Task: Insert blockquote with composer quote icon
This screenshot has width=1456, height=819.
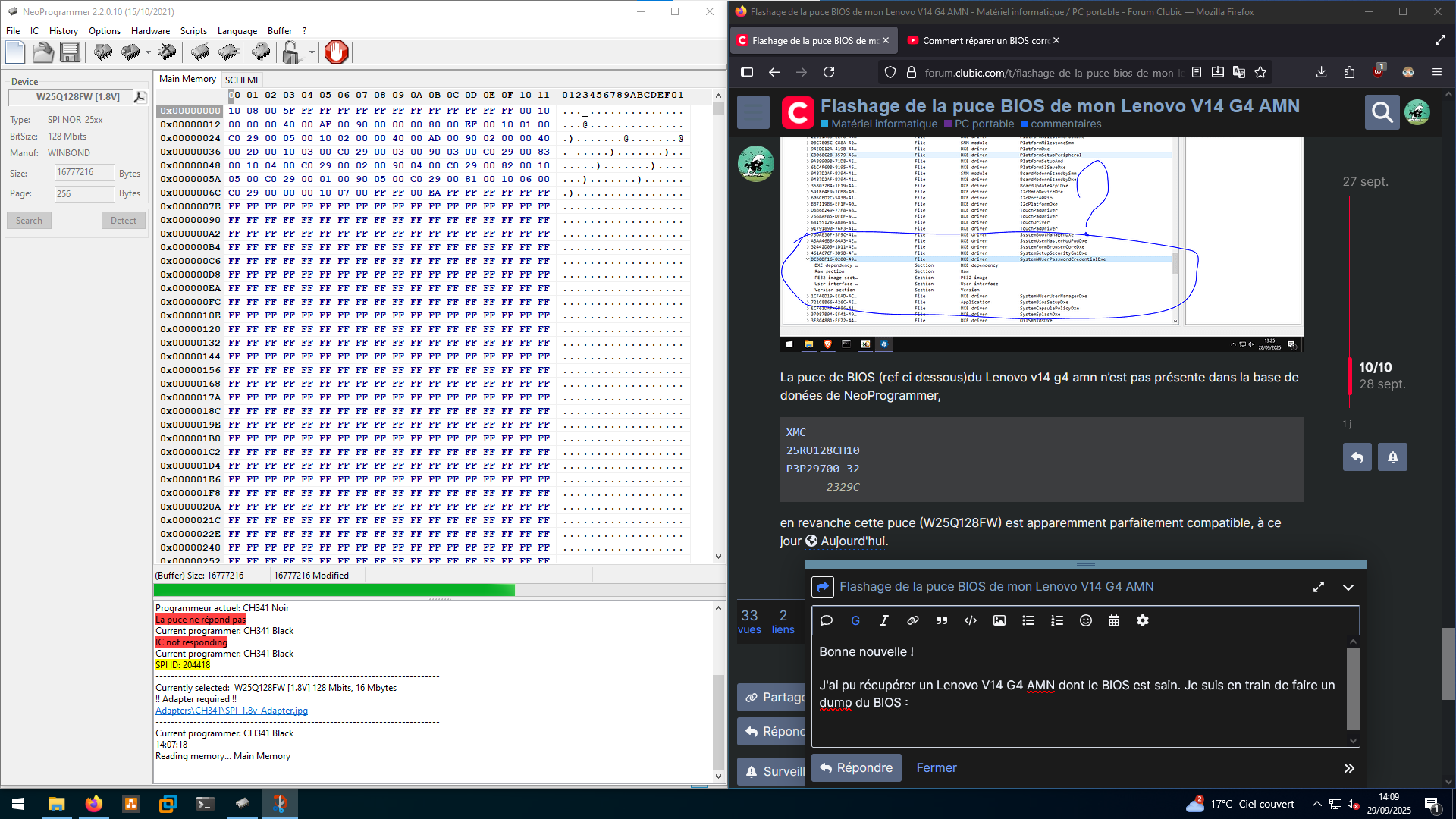Action: coord(942,621)
